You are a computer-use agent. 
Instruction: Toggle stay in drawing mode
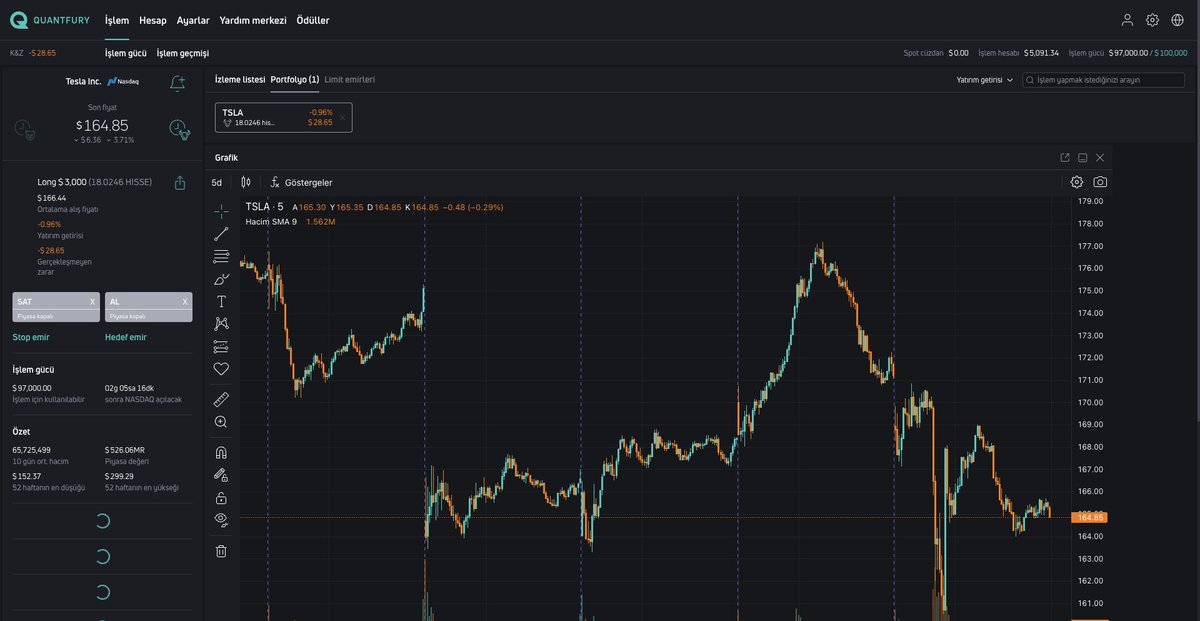point(221,475)
